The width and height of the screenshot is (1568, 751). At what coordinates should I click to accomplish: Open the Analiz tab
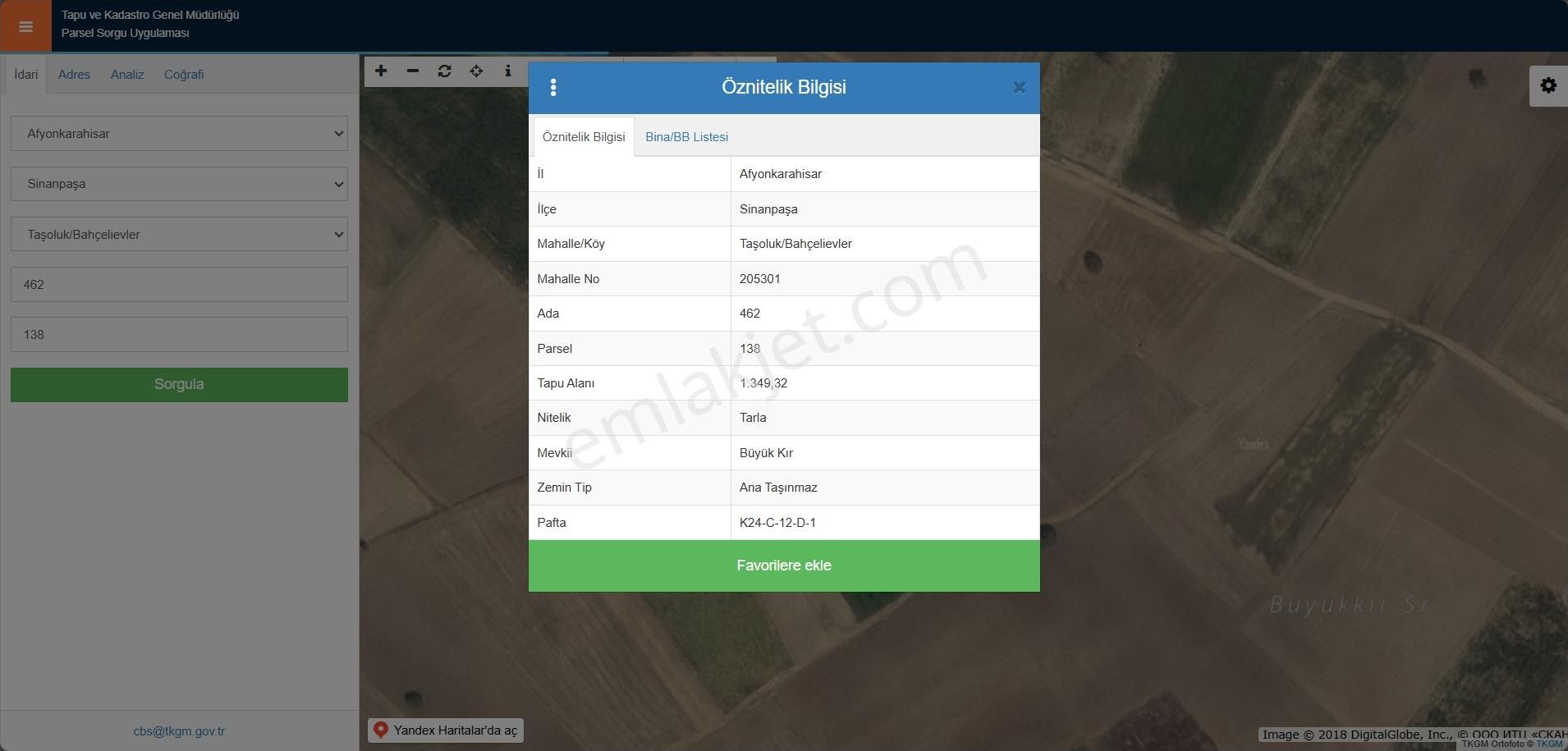pos(127,75)
